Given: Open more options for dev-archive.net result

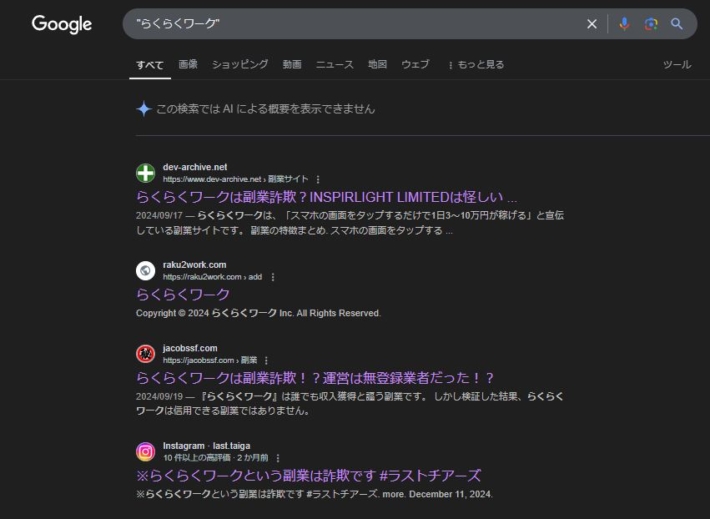Looking at the screenshot, I should pyautogui.click(x=318, y=180).
